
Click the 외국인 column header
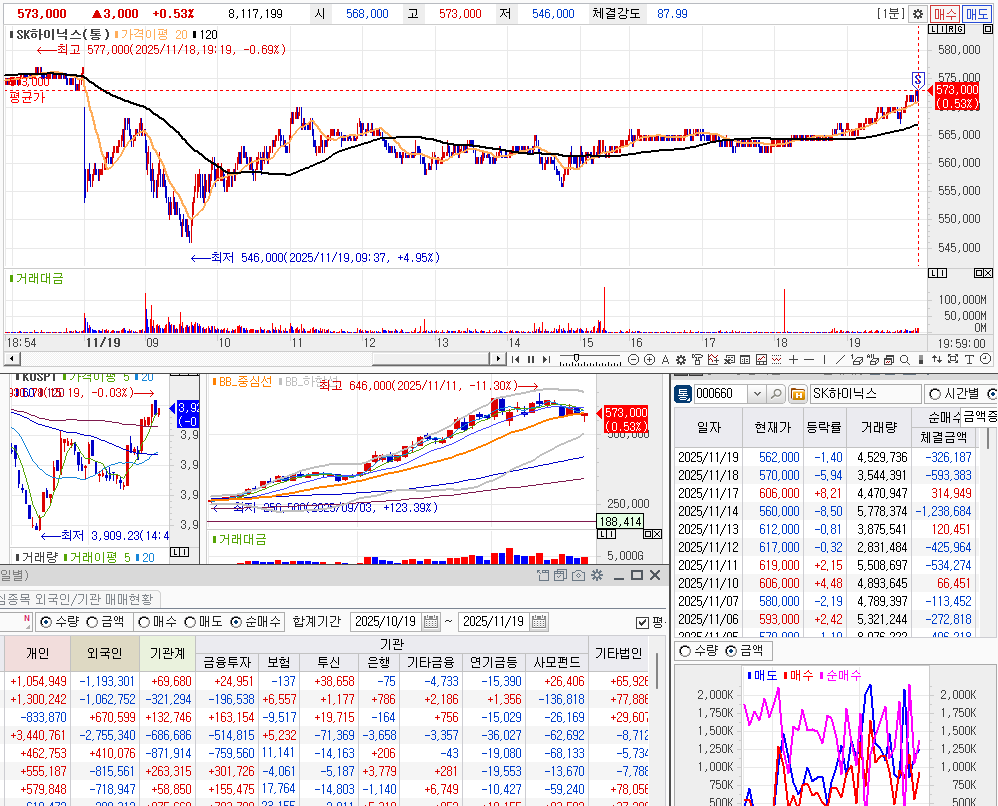click(x=104, y=653)
